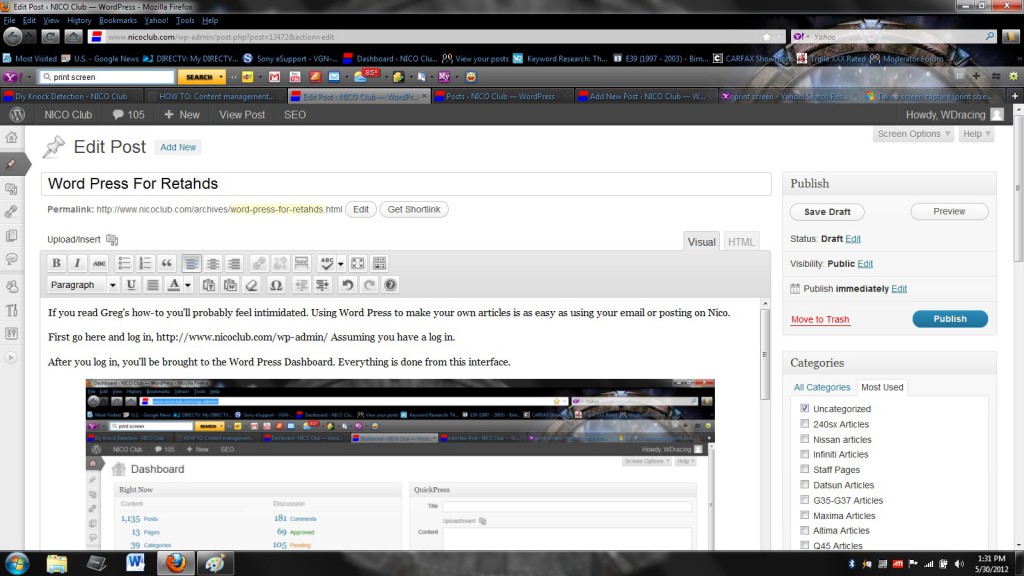Toggle fullscreen editor mode

click(357, 263)
